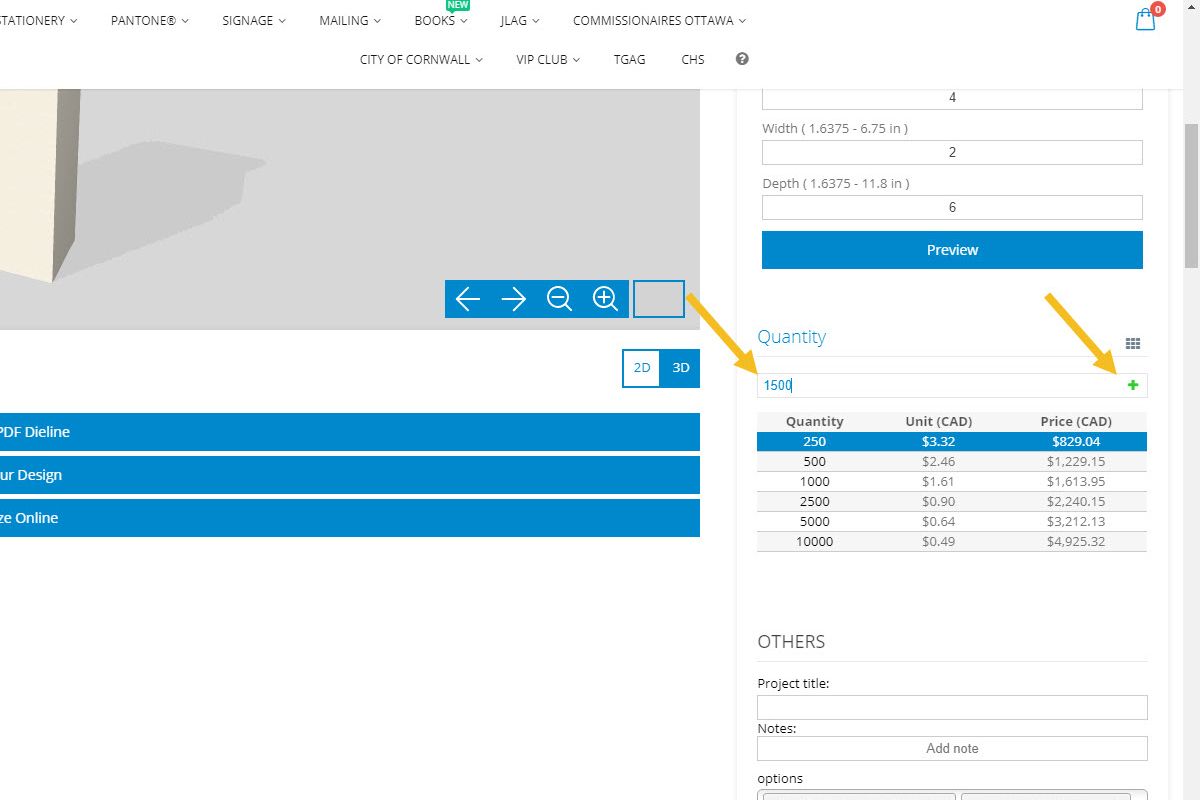Click the right arrow rotation icon

[x=513, y=298]
